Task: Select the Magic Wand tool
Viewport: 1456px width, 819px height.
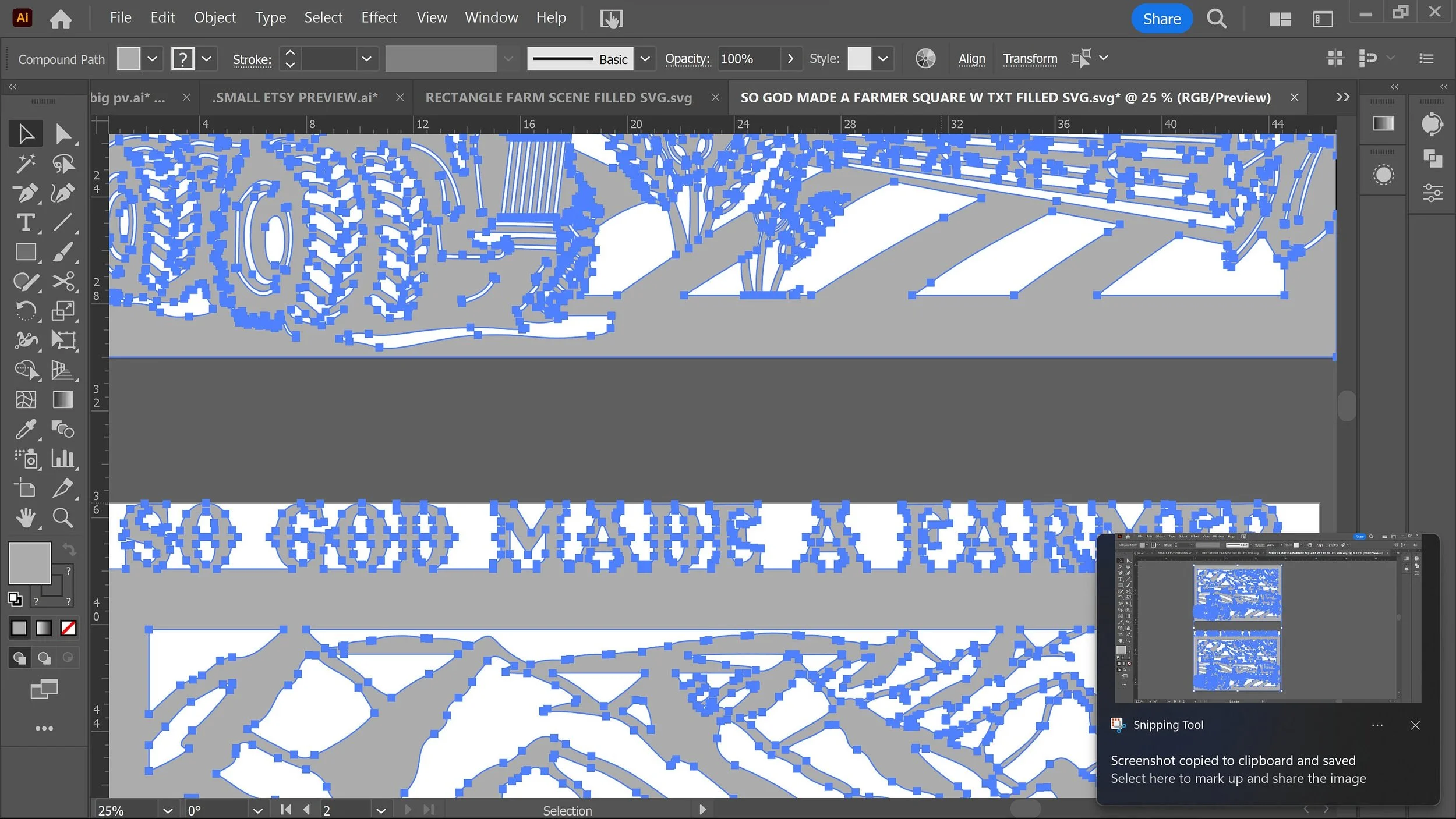Action: pos(25,164)
